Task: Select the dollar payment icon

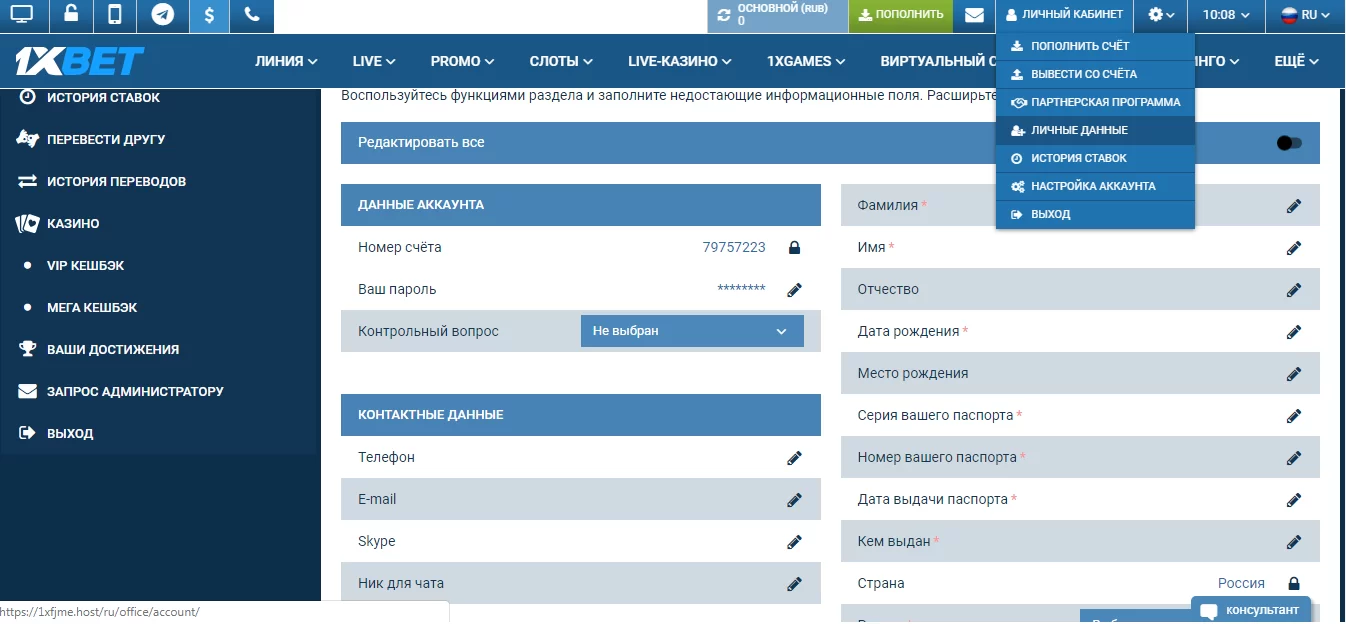Action: tap(208, 16)
